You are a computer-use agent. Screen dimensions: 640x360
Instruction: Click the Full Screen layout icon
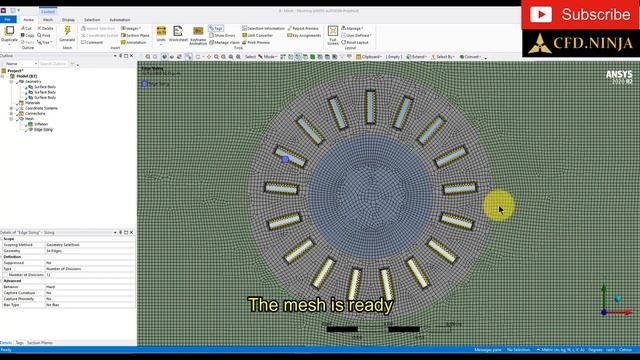[x=333, y=35]
